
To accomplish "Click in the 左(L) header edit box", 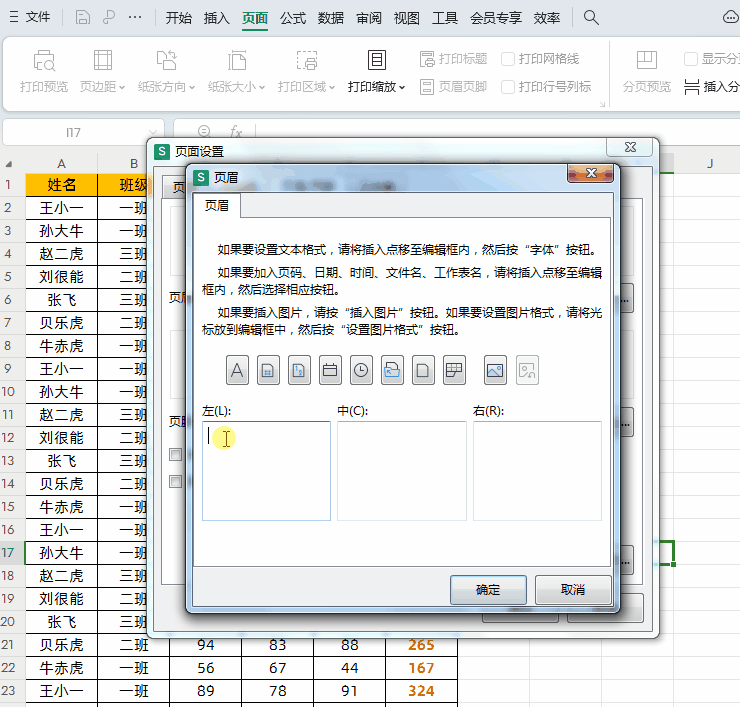I will coord(266,471).
